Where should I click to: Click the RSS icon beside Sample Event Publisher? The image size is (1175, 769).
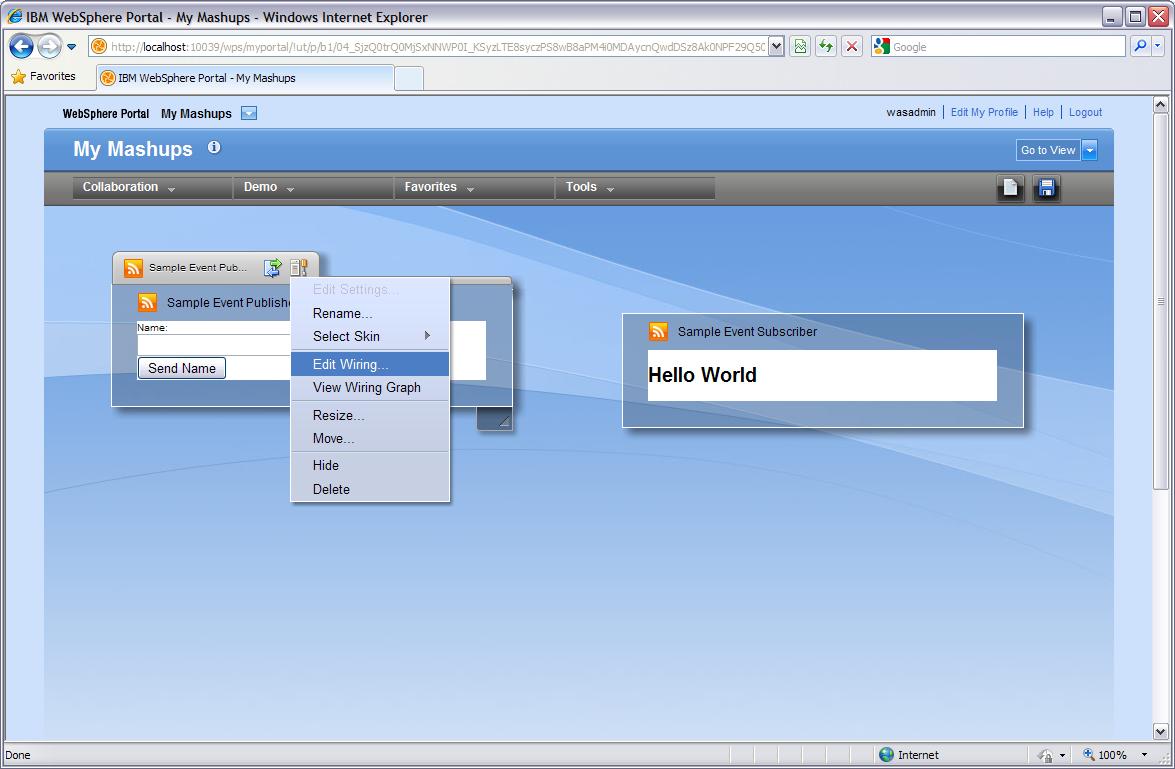pyautogui.click(x=148, y=302)
